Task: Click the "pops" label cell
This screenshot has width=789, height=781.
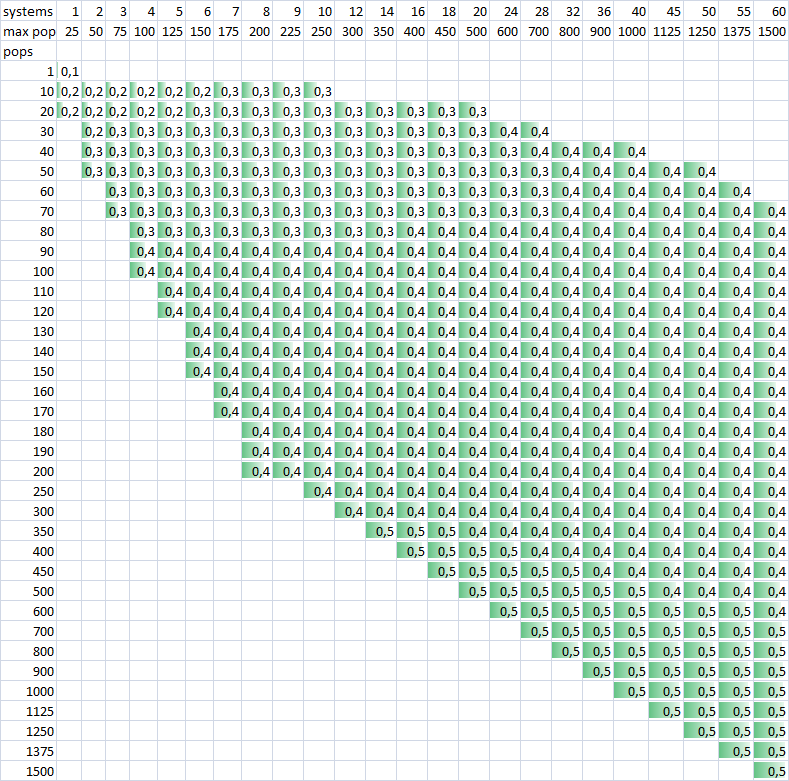Action: click(x=28, y=51)
